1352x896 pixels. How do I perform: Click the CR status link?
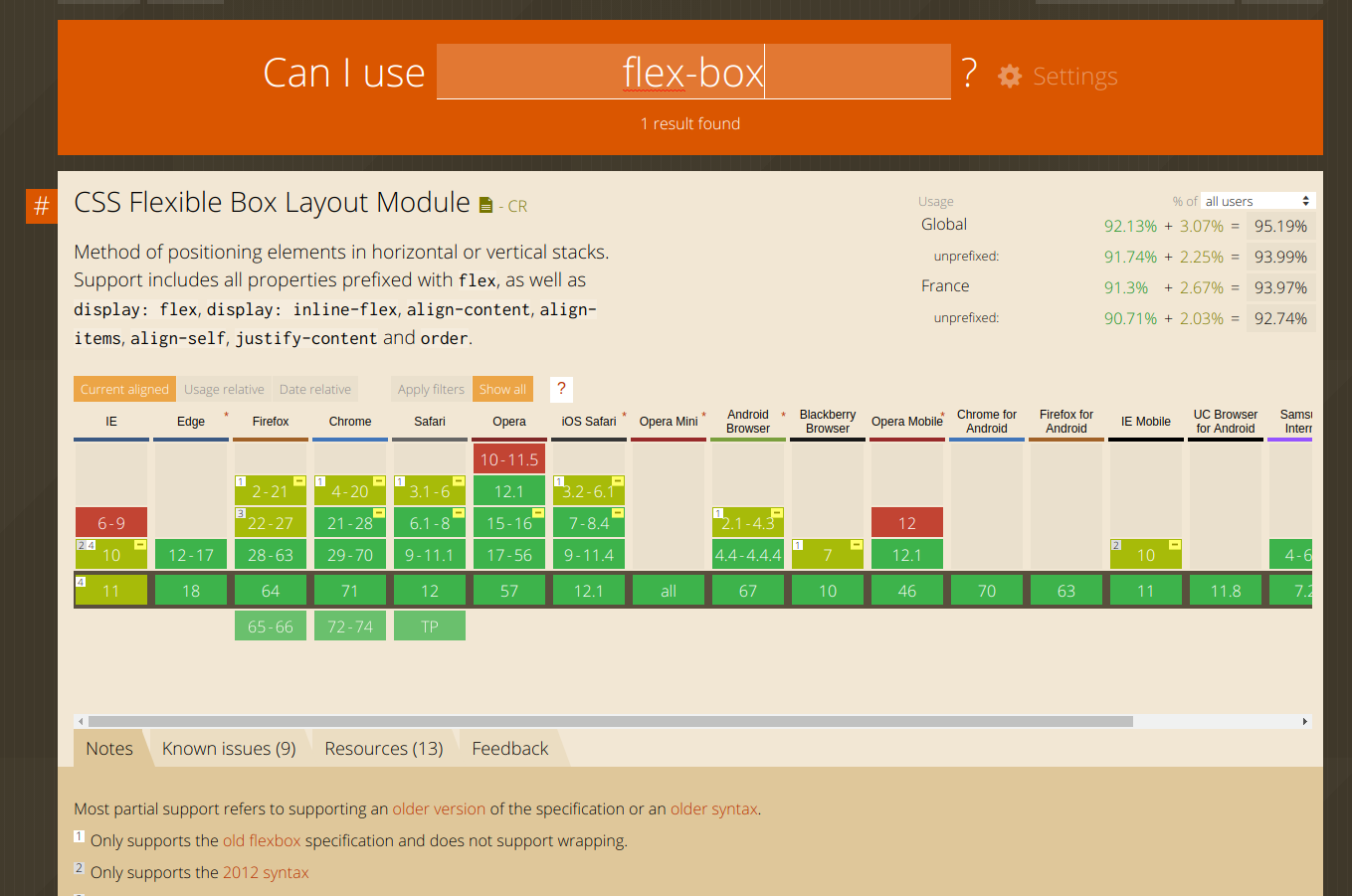[x=517, y=207]
